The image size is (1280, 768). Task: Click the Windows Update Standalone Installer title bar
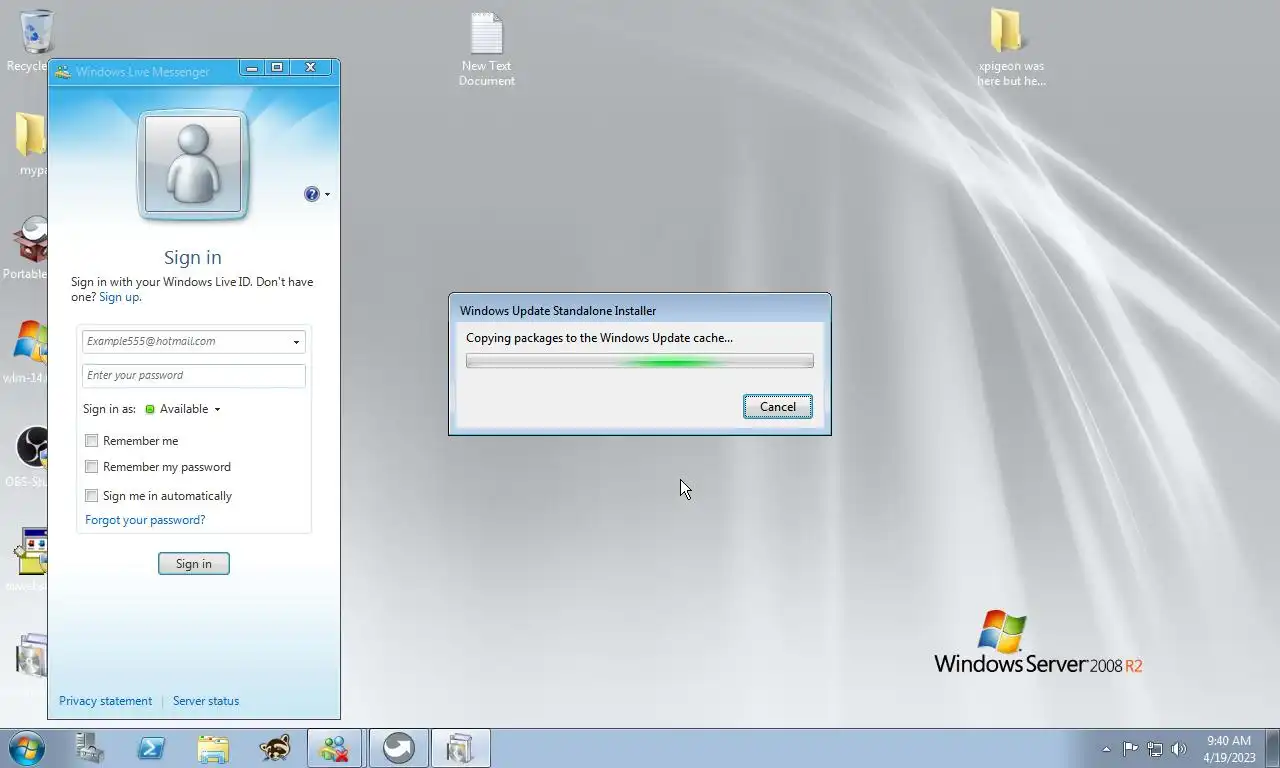point(640,311)
